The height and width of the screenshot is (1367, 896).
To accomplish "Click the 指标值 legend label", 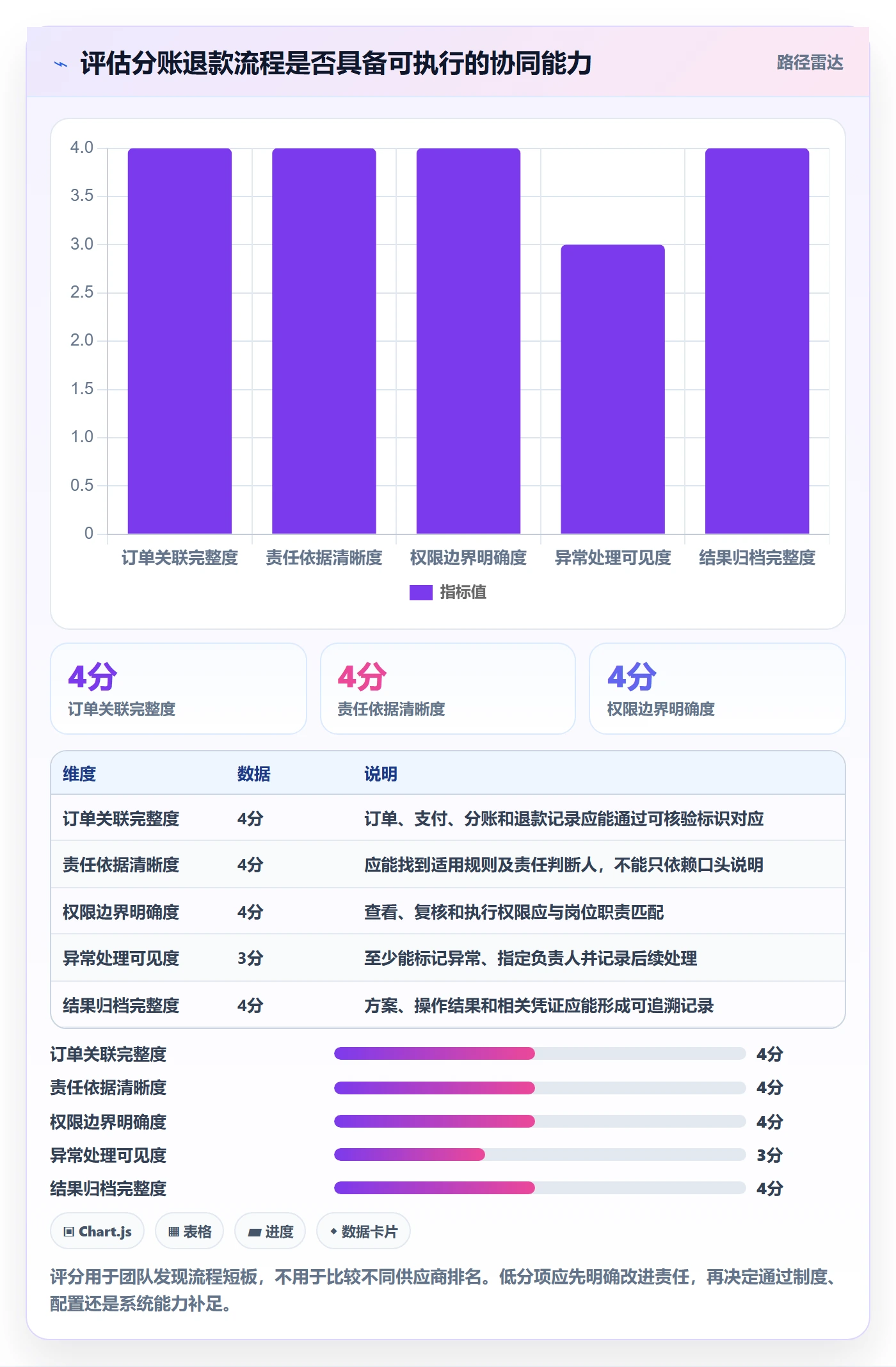I will coord(463,593).
